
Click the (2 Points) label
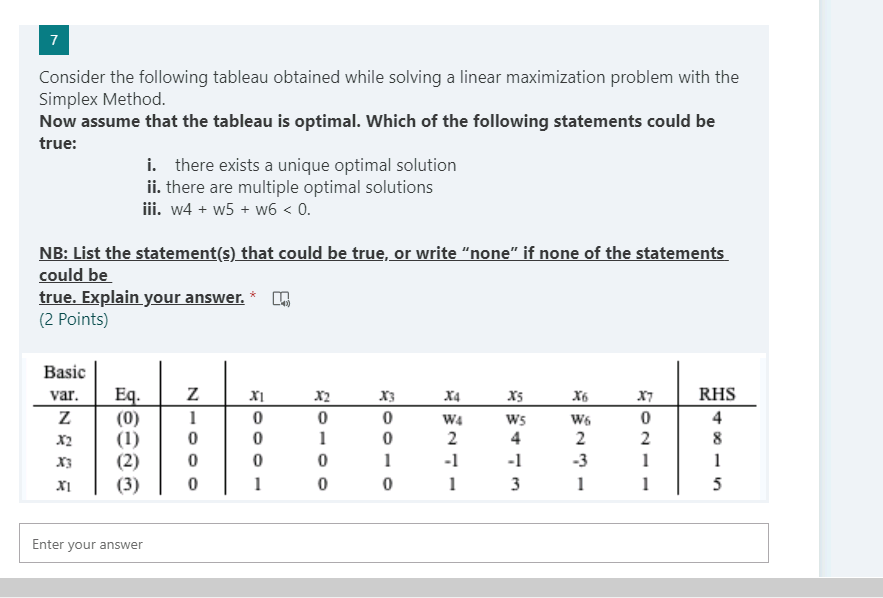(68, 316)
